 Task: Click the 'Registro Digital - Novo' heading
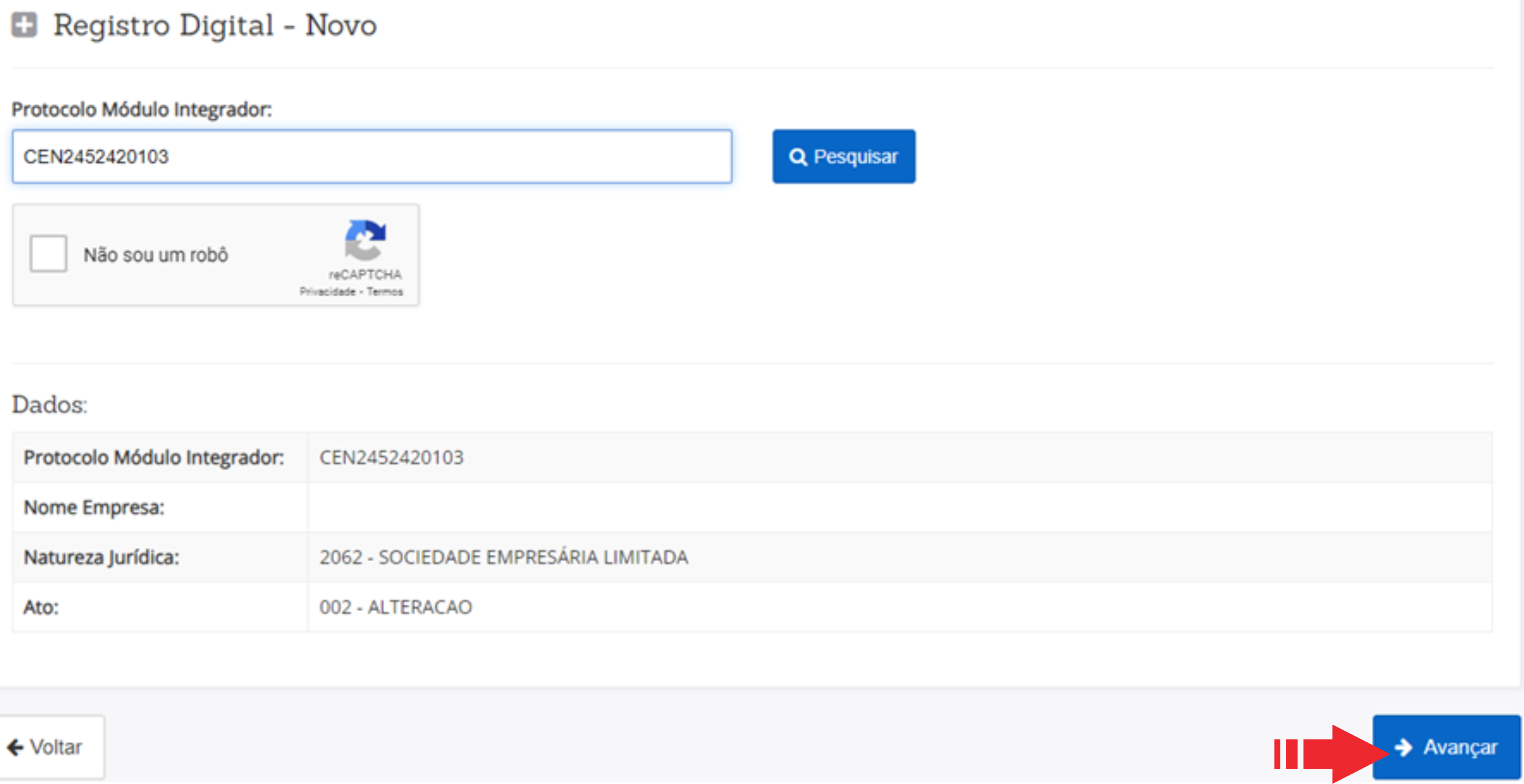[x=215, y=26]
